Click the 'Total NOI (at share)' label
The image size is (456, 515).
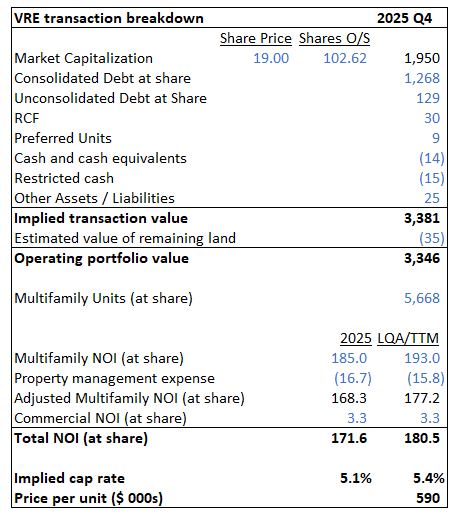81,438
